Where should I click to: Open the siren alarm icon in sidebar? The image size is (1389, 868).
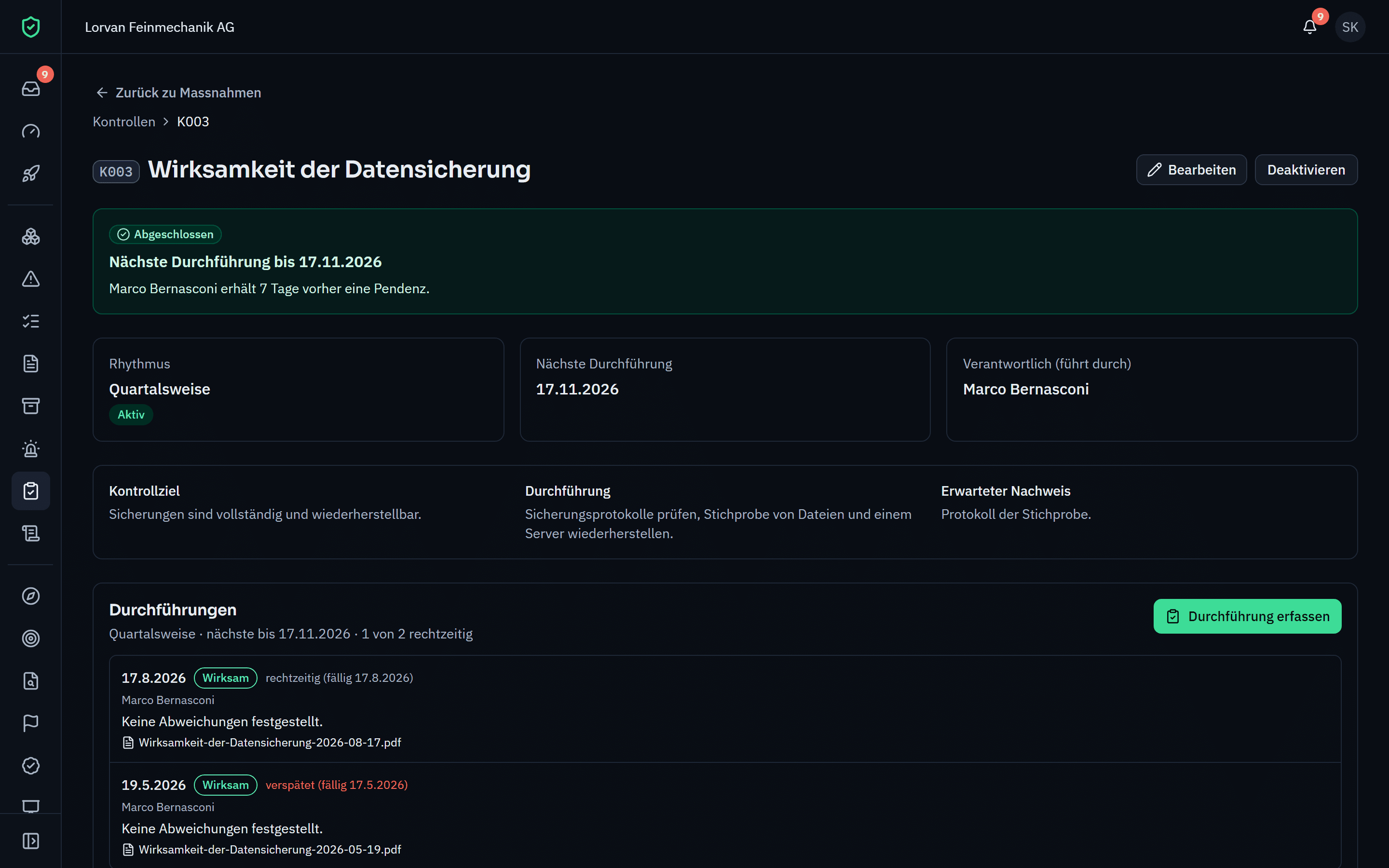click(x=30, y=449)
